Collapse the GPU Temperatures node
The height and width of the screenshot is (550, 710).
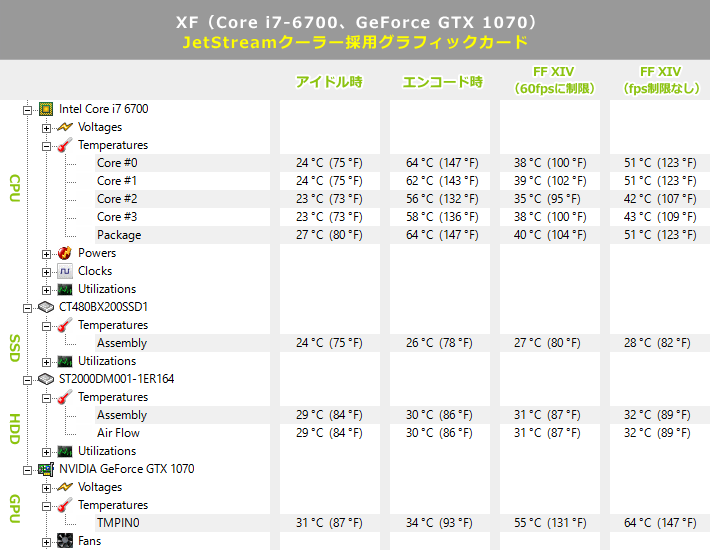(x=46, y=506)
